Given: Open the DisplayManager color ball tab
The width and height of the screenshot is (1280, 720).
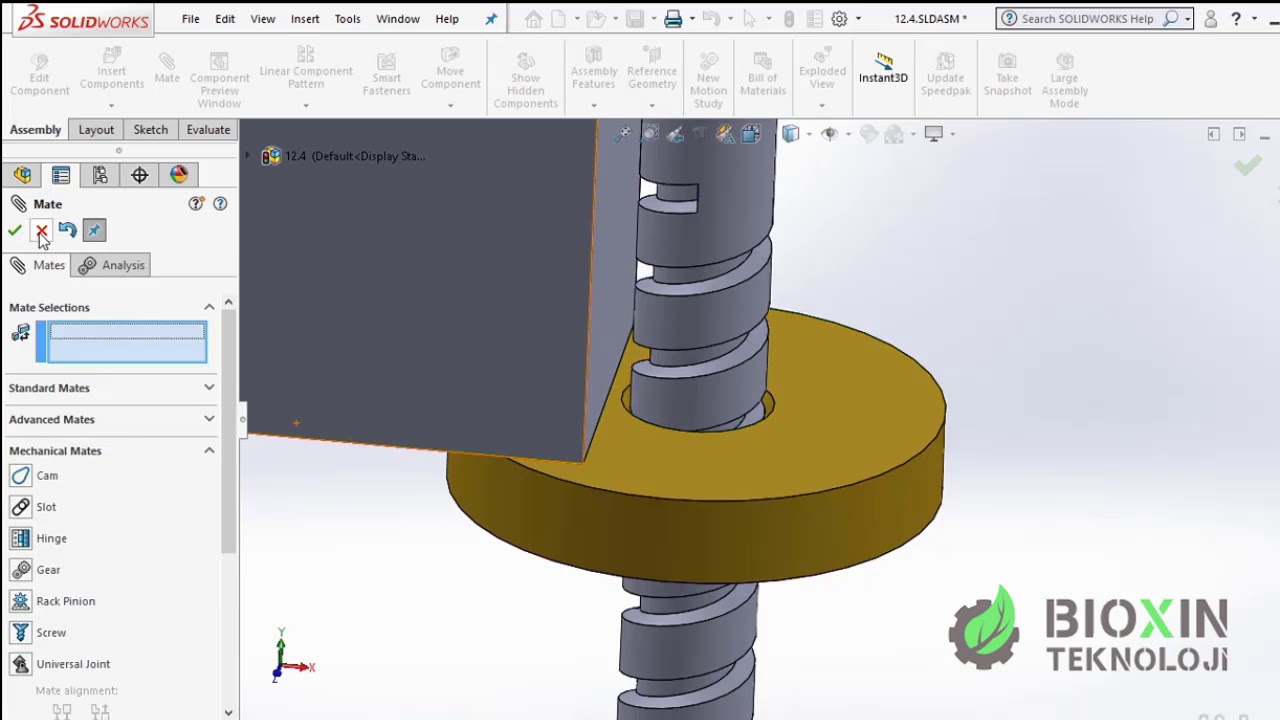Looking at the screenshot, I should (x=179, y=175).
